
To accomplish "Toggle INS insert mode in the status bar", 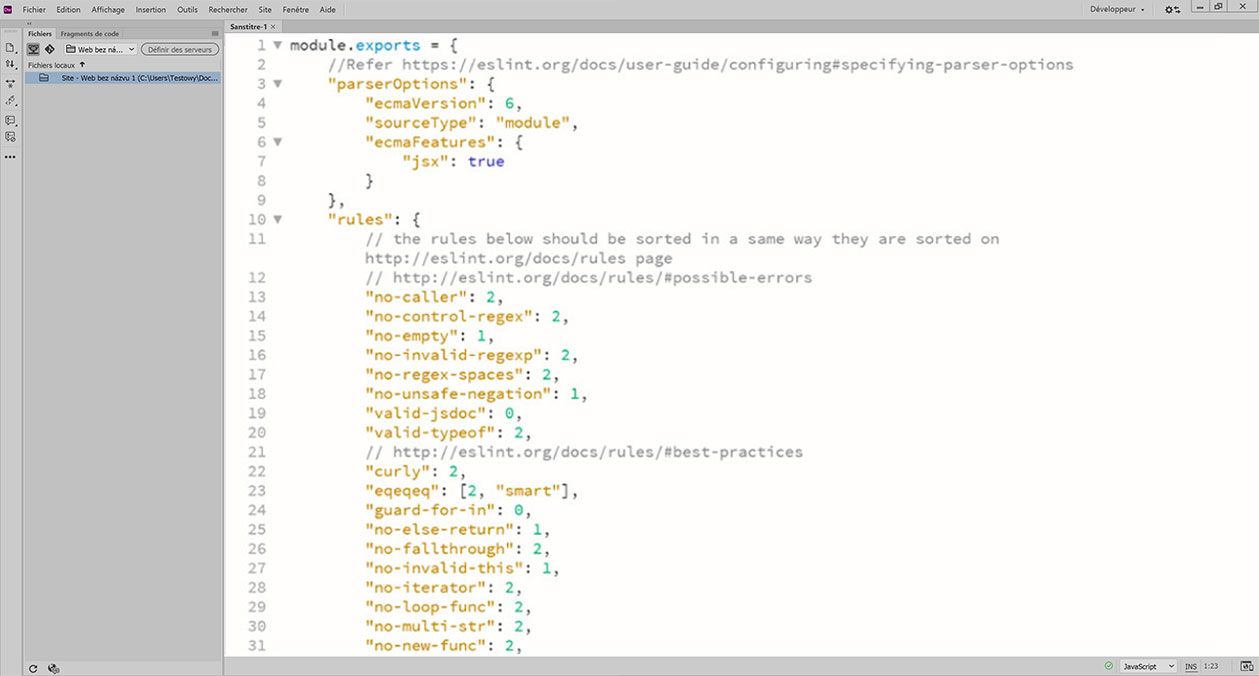I will click(1191, 666).
